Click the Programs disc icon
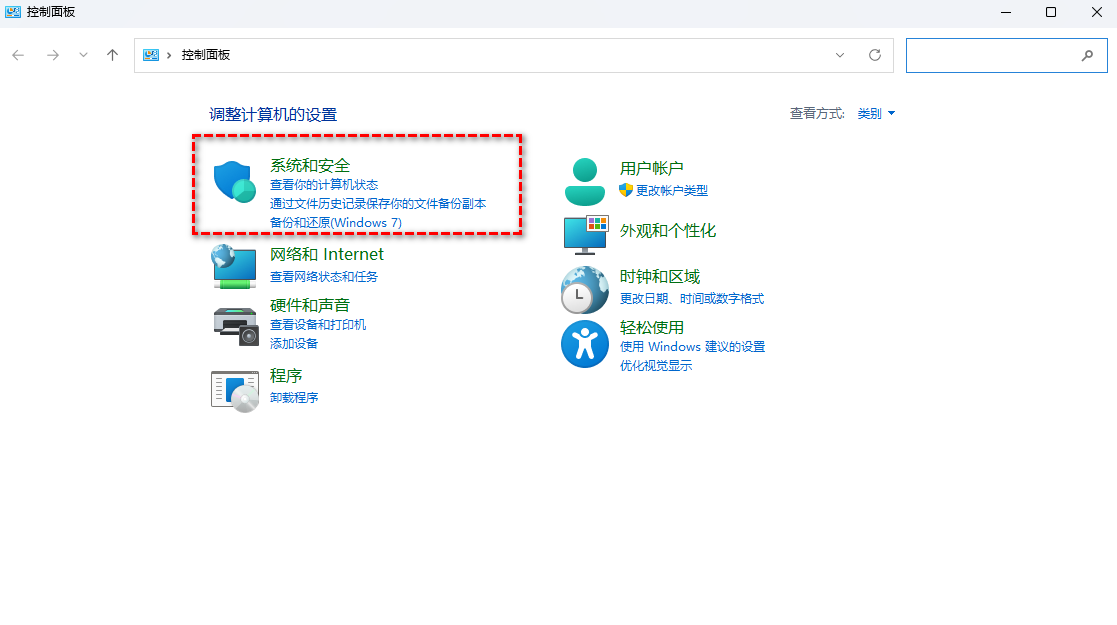Viewport: 1117px width, 625px height. click(235, 389)
